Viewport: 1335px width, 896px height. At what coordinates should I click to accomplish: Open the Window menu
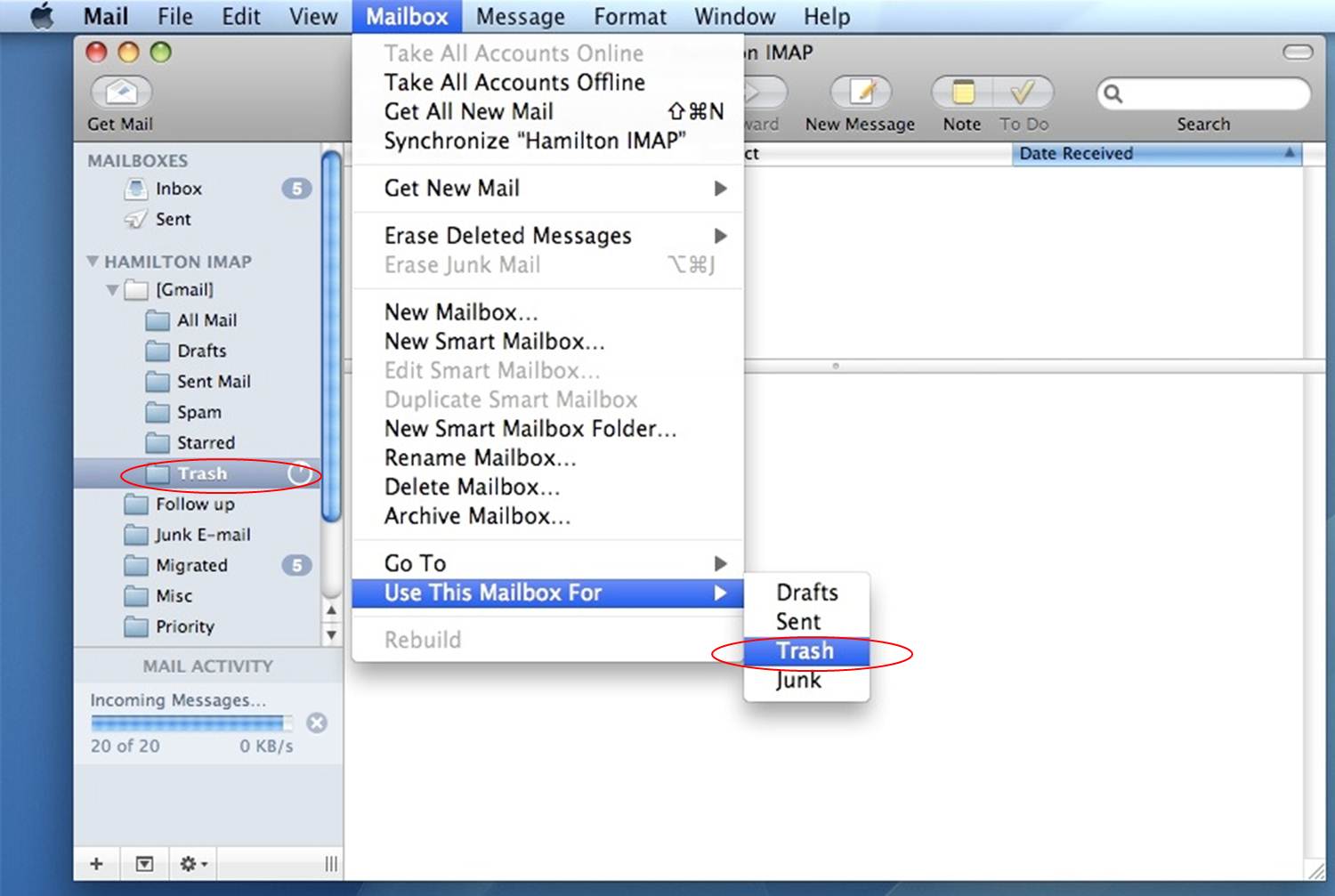[x=735, y=16]
